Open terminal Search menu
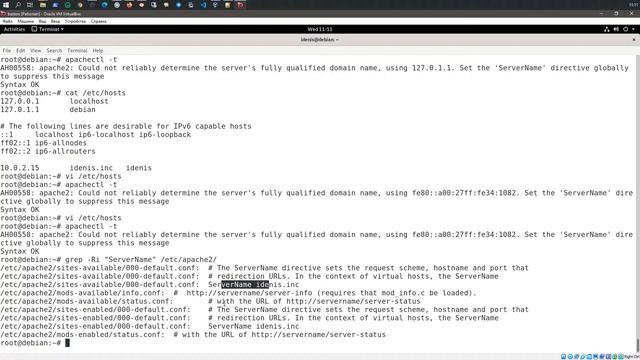The height and width of the screenshot is (360, 640). pyautogui.click(x=54, y=51)
